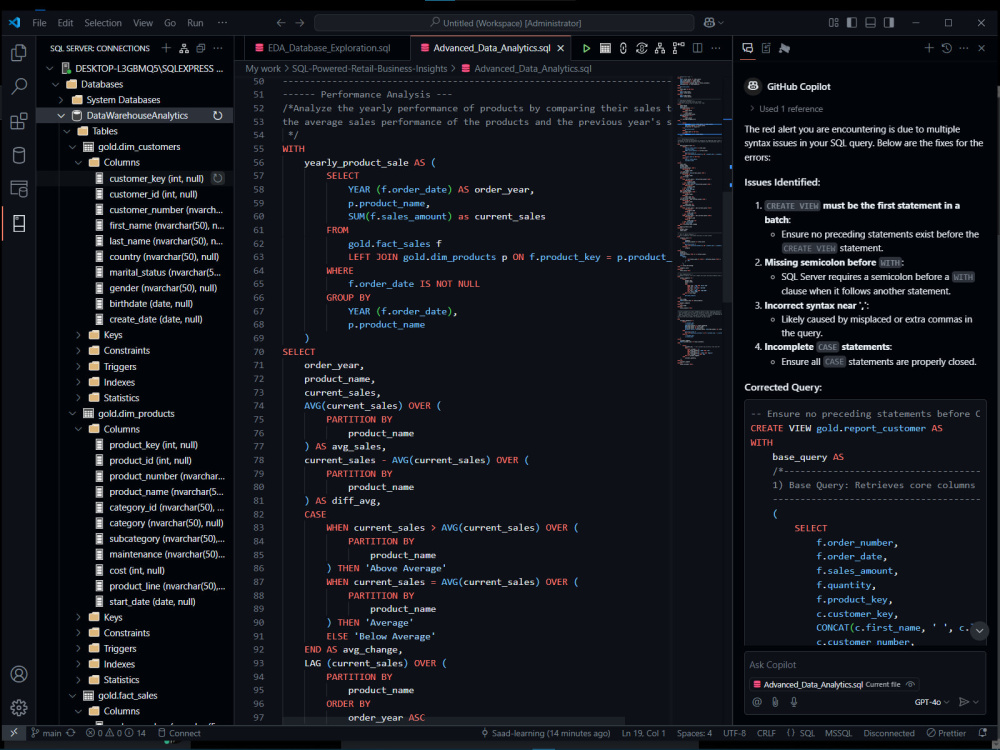1000x750 pixels.
Task: Open the View menu
Action: click(143, 23)
